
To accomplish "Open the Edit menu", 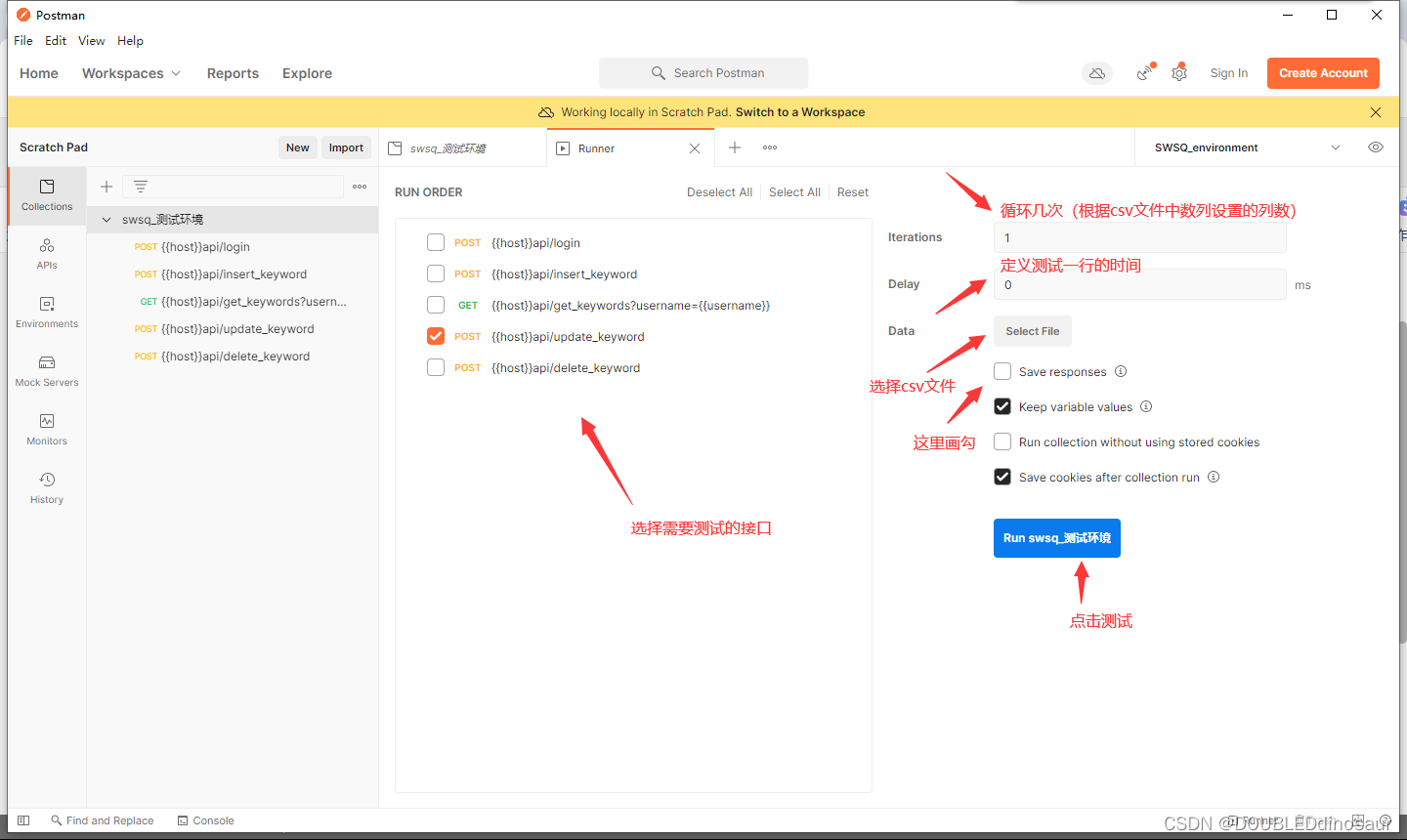I will 56,41.
